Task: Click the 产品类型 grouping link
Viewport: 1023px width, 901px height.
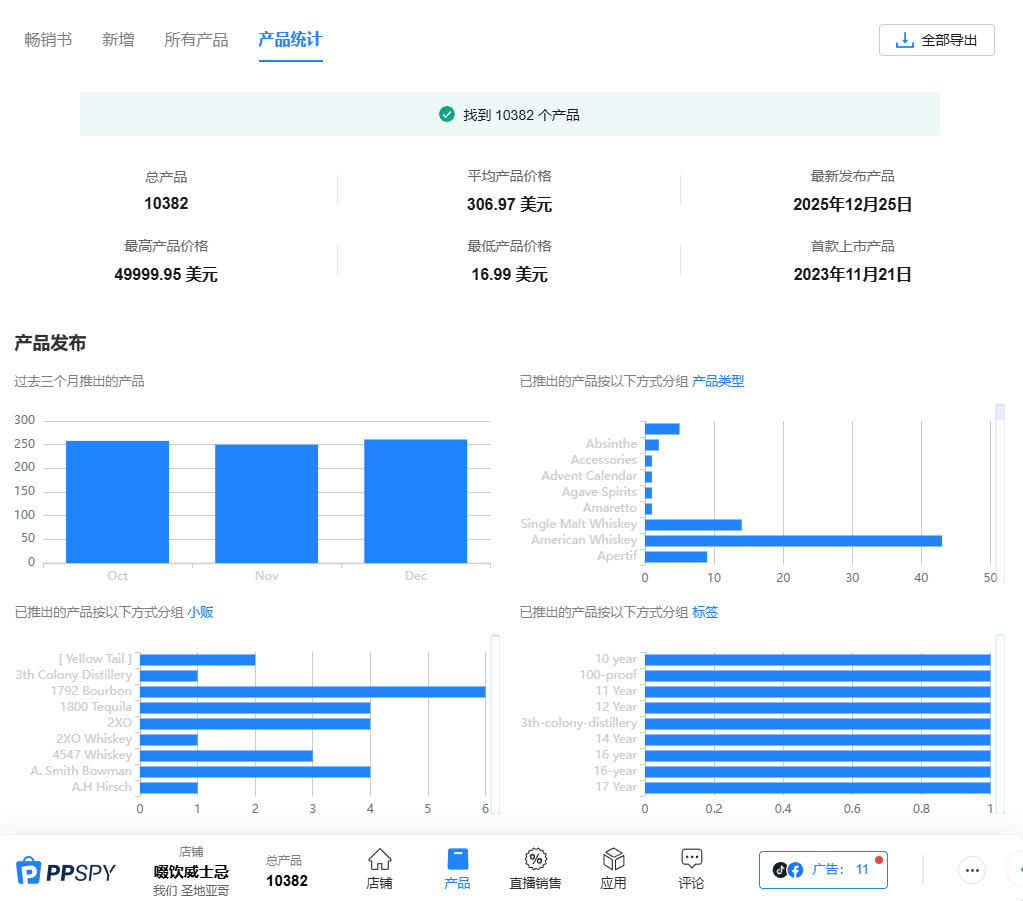Action: coord(718,381)
